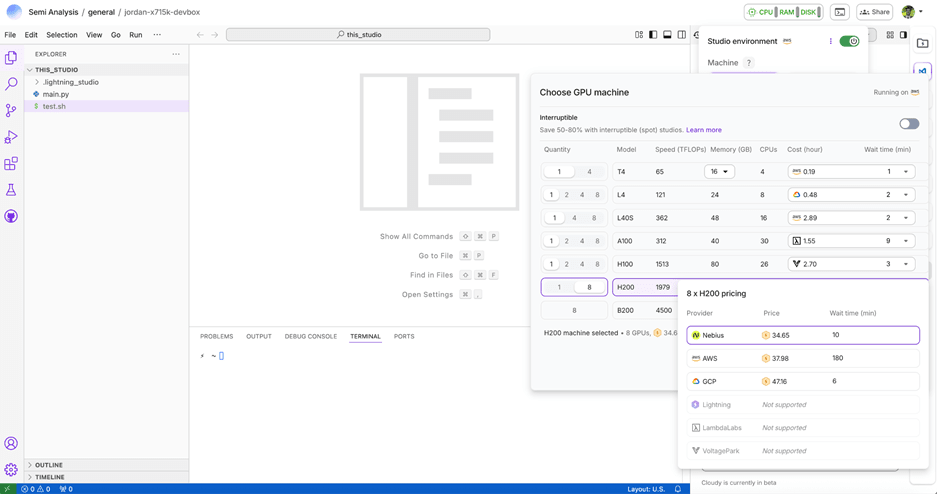Choose the AWS provider at 37.98

point(803,358)
